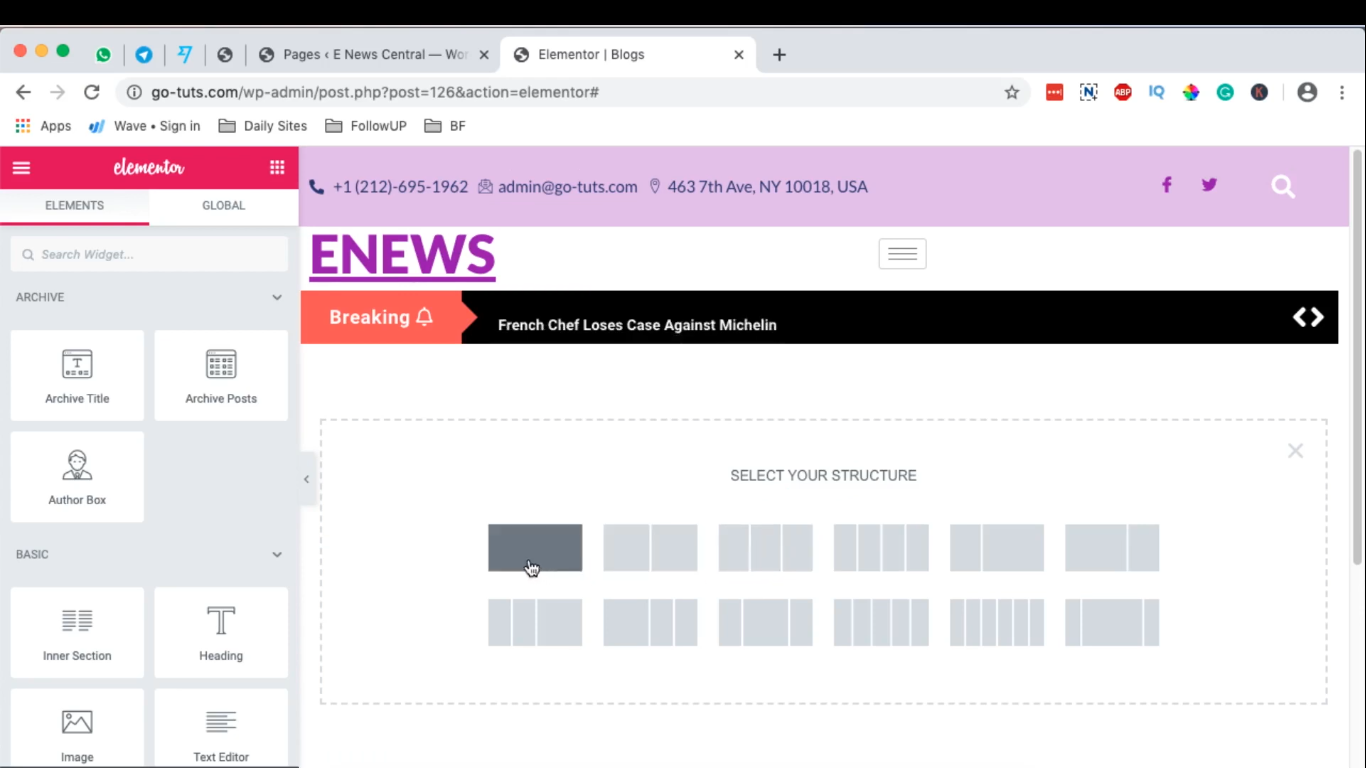The height and width of the screenshot is (768, 1366).
Task: Open the Chrome three-dot menu
Action: (1342, 92)
